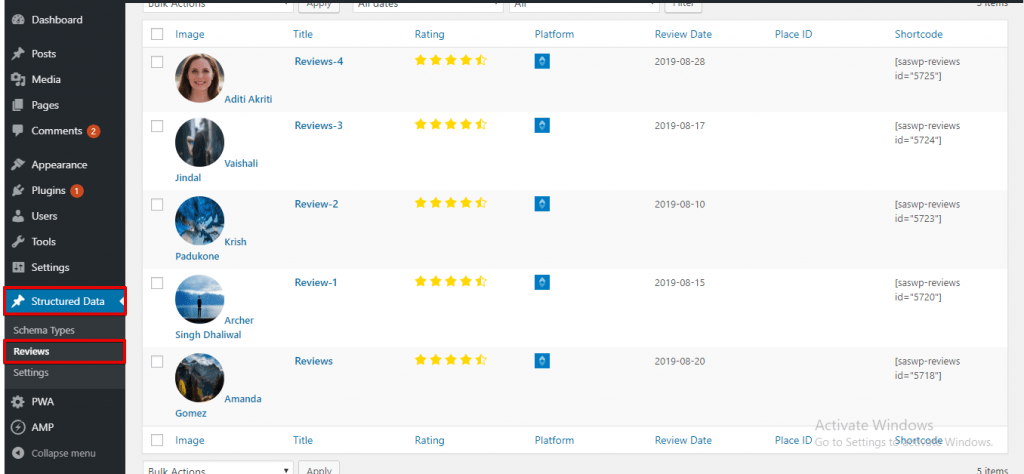Screen dimensions: 1024x474
Task: Click the Plugins plug icon
Action: (x=18, y=191)
